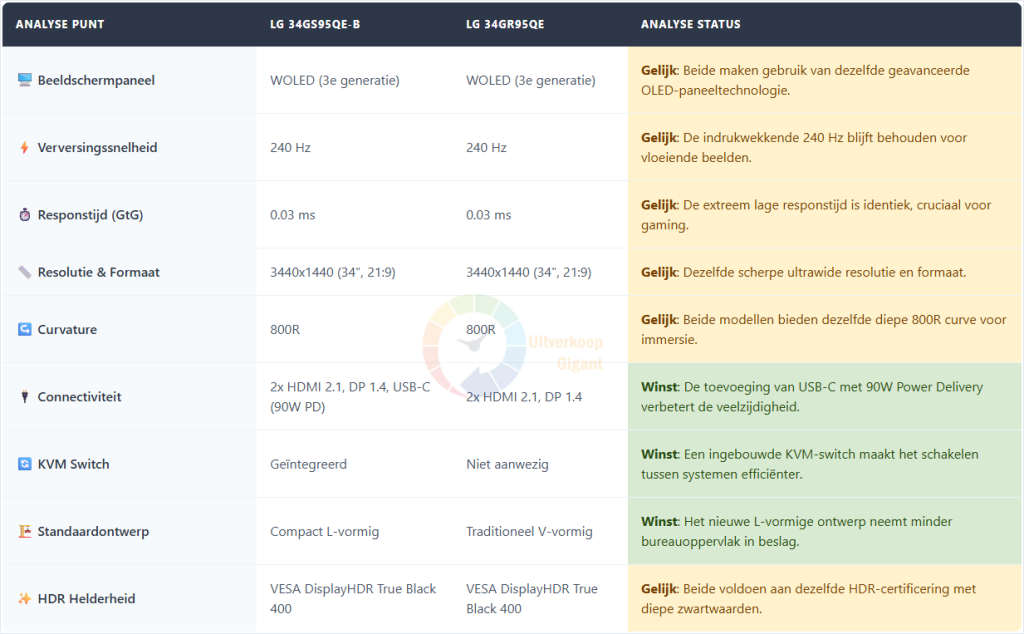Select the ANALYSE PUNT column header
This screenshot has width=1024, height=634.
(60, 24)
